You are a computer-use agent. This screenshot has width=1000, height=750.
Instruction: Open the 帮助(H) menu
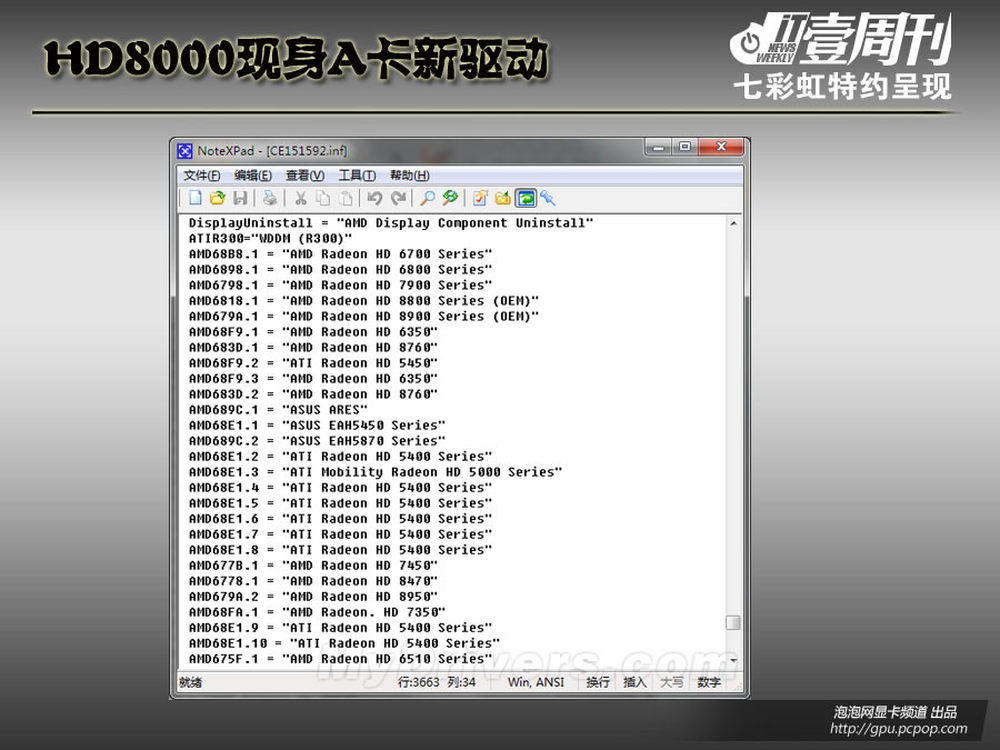point(409,175)
